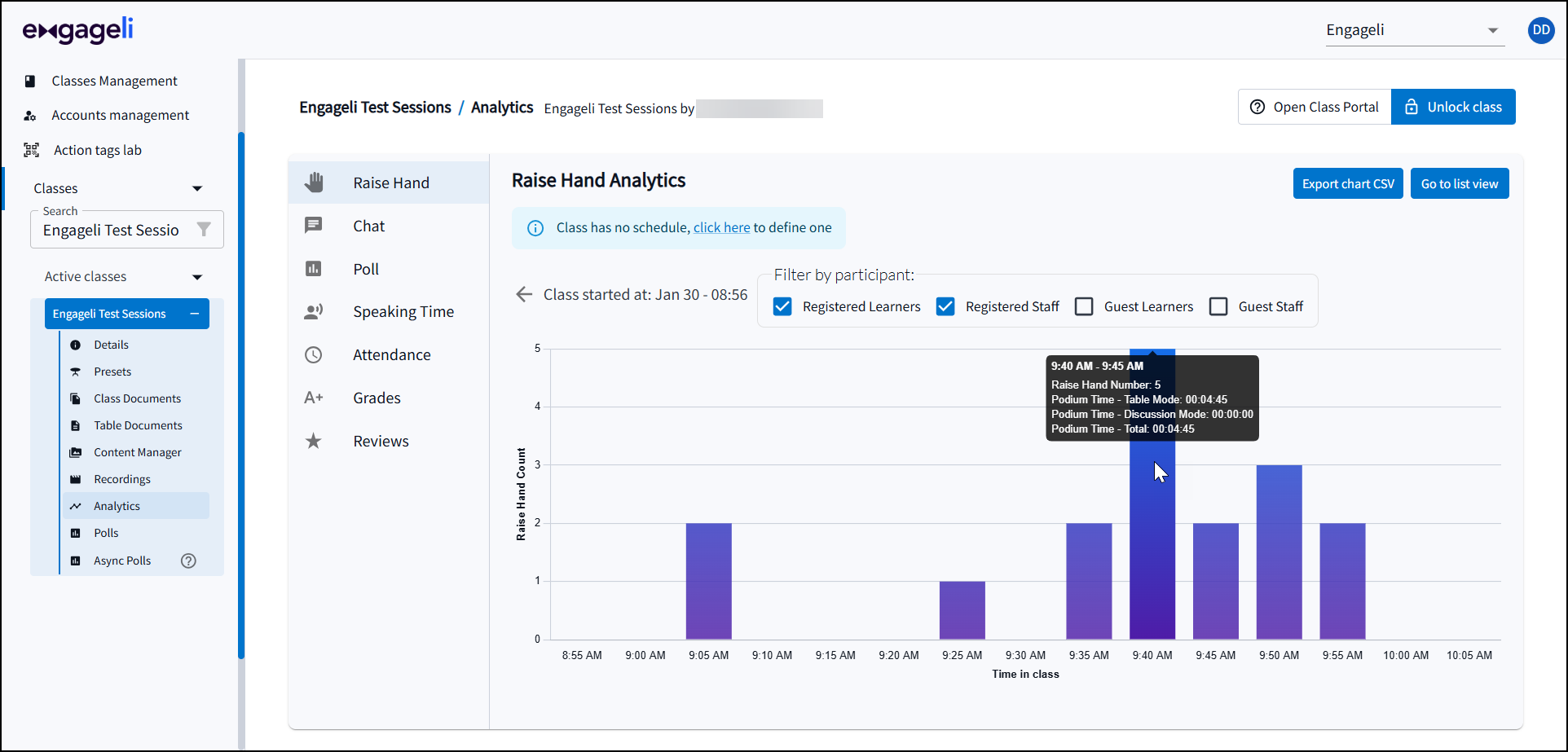Click Export chart CSV button
The height and width of the screenshot is (752, 1568).
(x=1348, y=183)
